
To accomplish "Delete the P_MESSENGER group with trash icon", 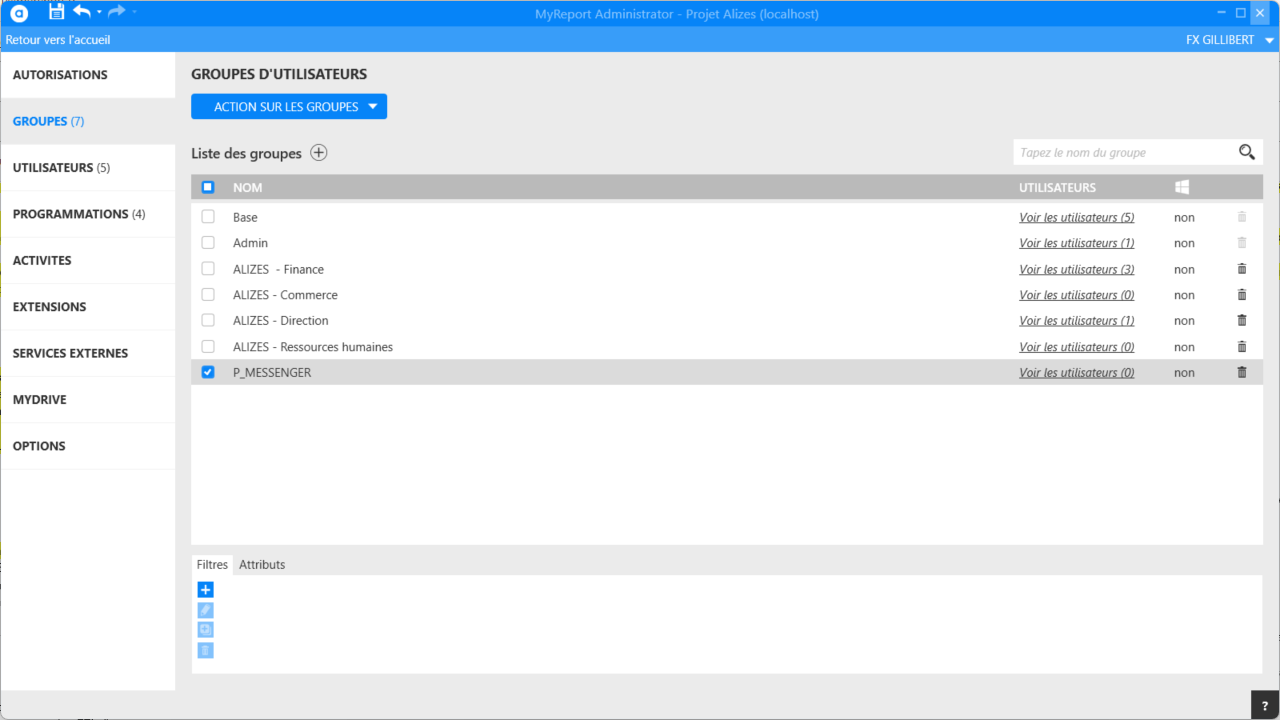I will click(x=1242, y=372).
